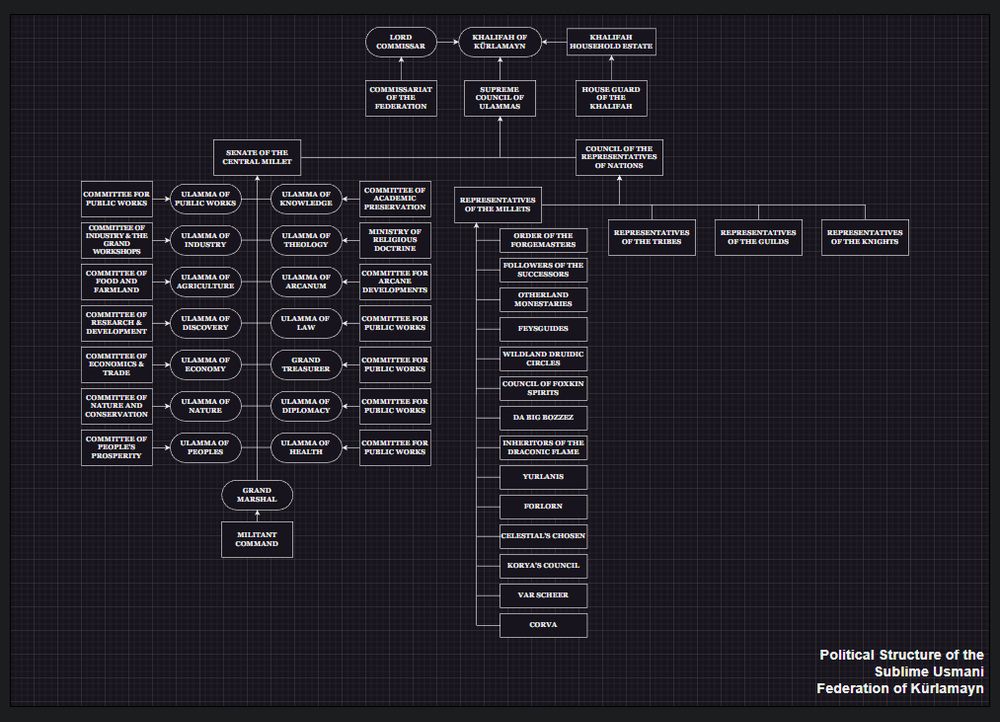Select the Ulamma of Health node

[x=306, y=448]
